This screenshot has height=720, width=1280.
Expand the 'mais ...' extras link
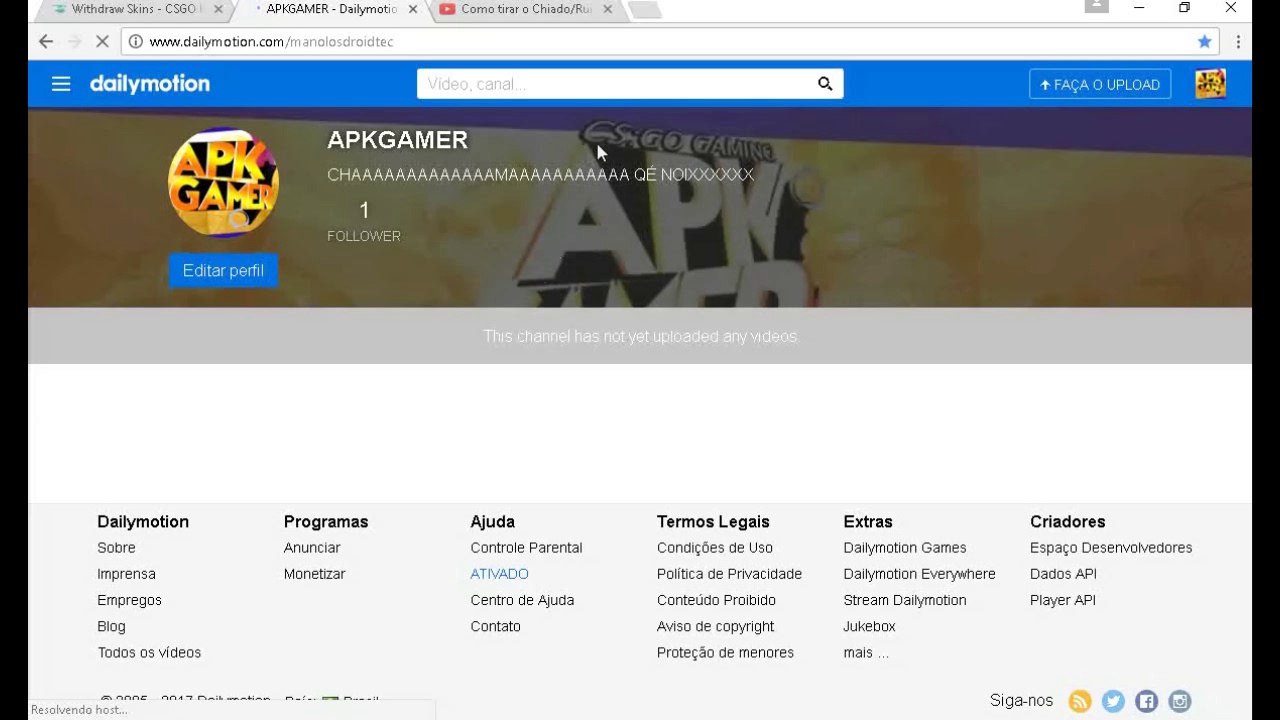click(866, 652)
